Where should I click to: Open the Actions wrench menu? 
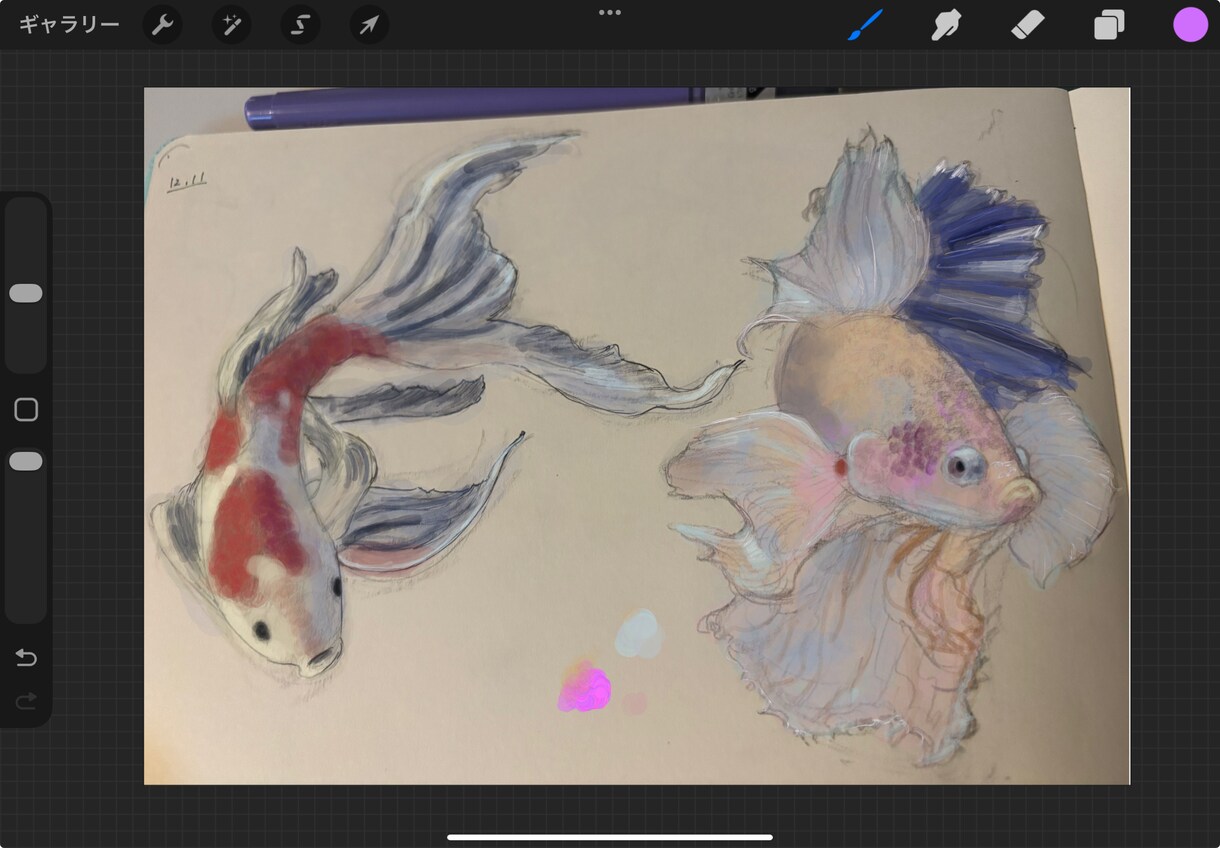click(162, 25)
